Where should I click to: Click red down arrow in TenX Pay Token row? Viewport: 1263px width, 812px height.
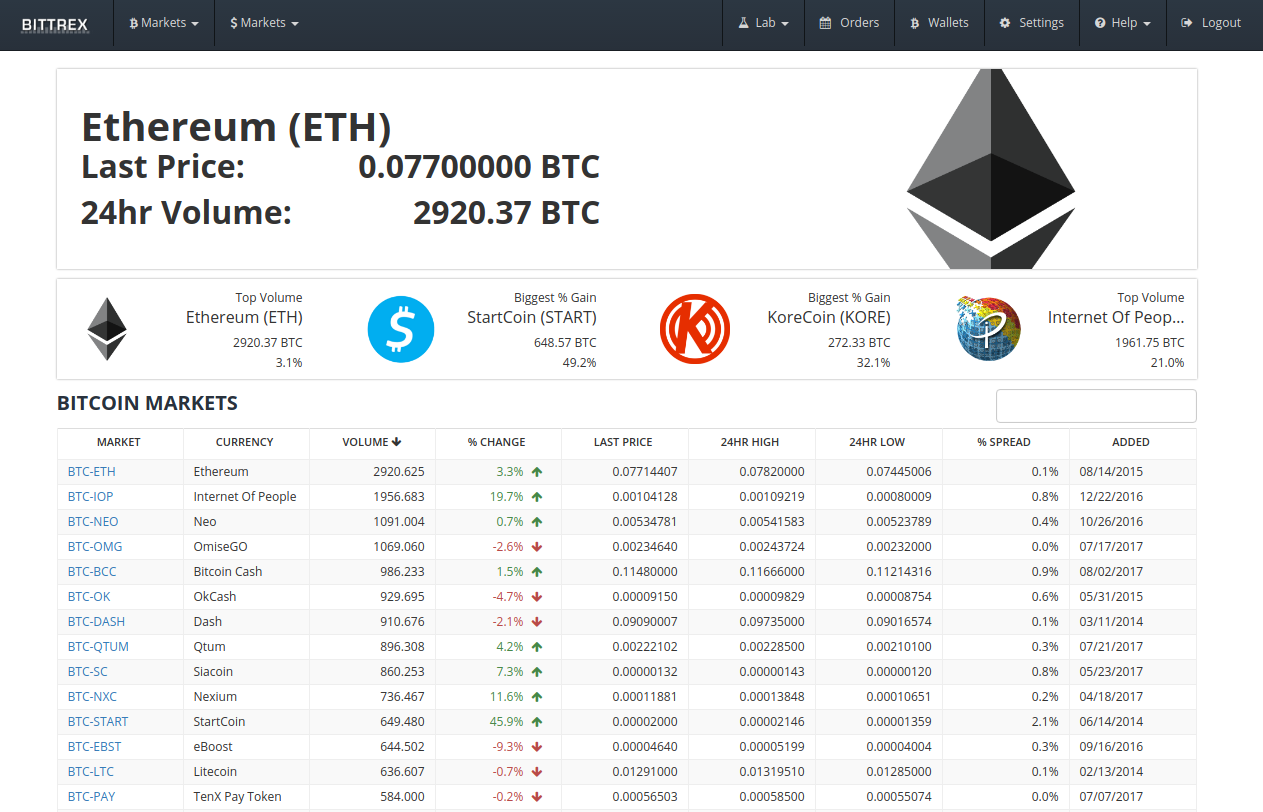pyautogui.click(x=537, y=797)
